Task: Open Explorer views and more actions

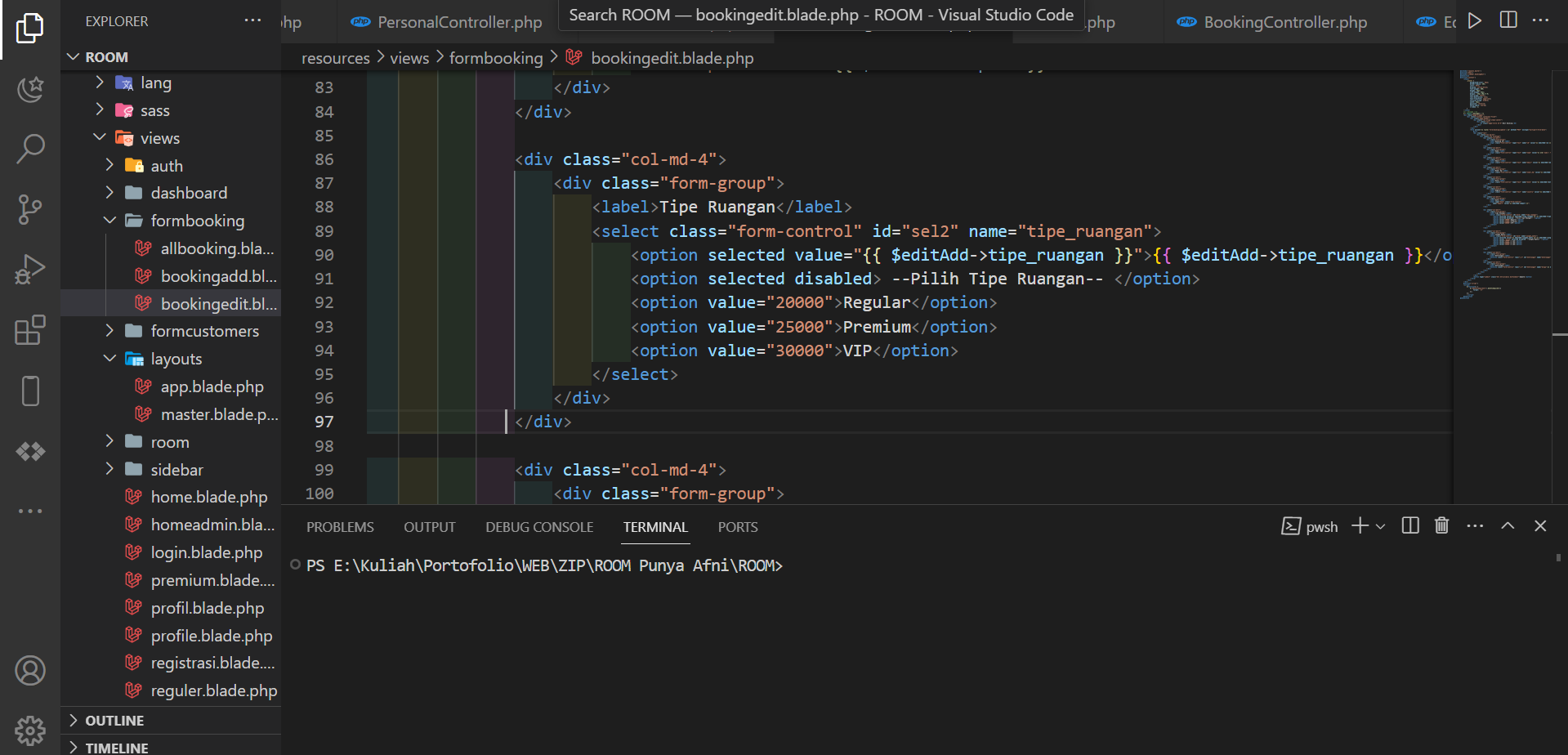Action: [253, 21]
